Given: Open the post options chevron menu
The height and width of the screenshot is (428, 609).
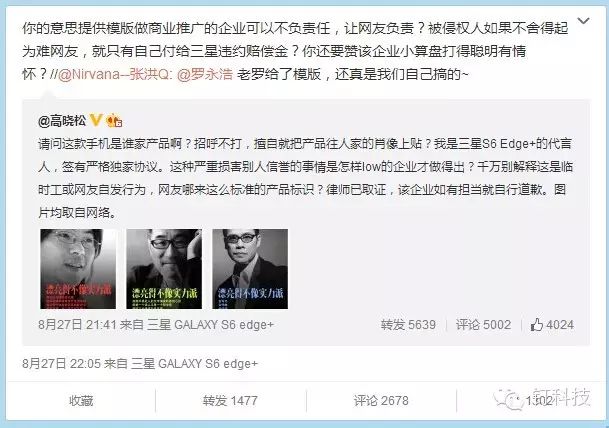Looking at the screenshot, I should (583, 21).
